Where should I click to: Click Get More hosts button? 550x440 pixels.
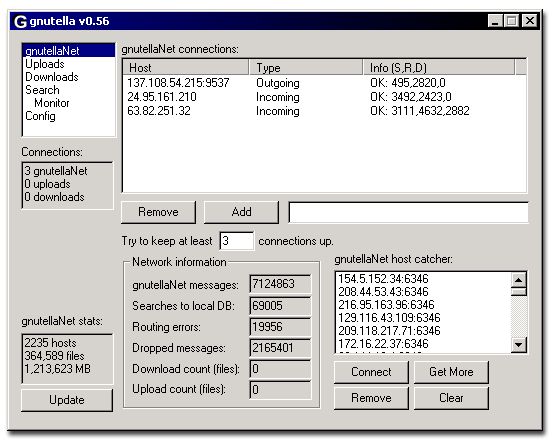(x=451, y=372)
